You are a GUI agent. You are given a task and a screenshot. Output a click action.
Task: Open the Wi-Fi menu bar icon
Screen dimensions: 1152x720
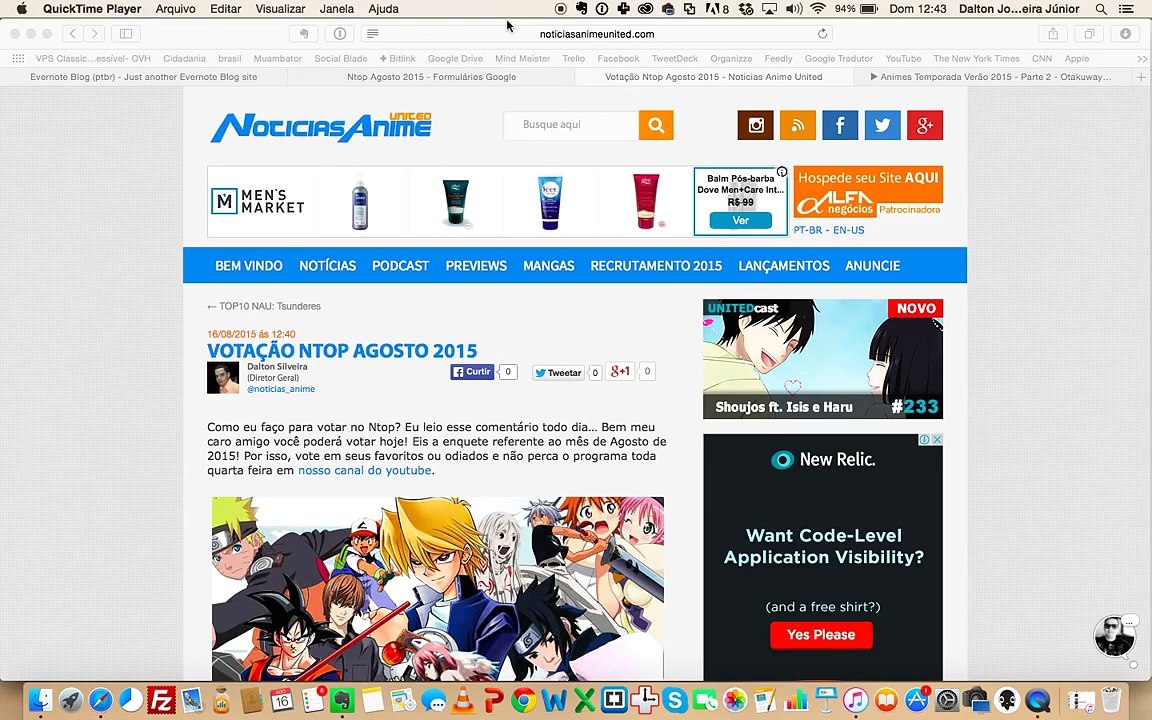coord(818,9)
